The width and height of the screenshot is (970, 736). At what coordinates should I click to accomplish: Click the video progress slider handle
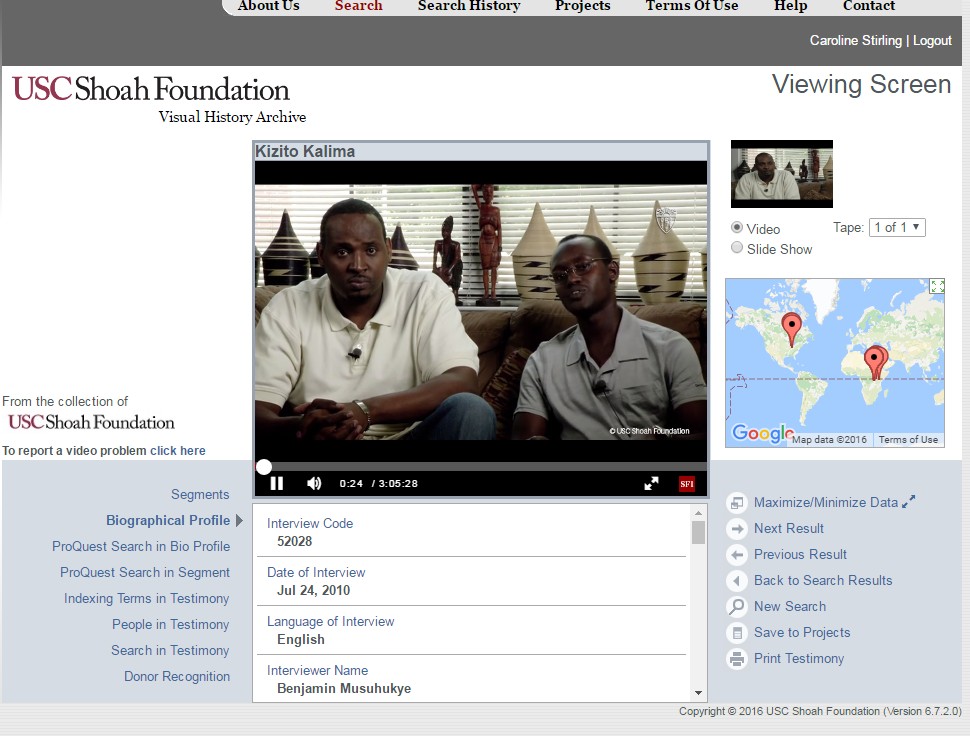click(263, 467)
